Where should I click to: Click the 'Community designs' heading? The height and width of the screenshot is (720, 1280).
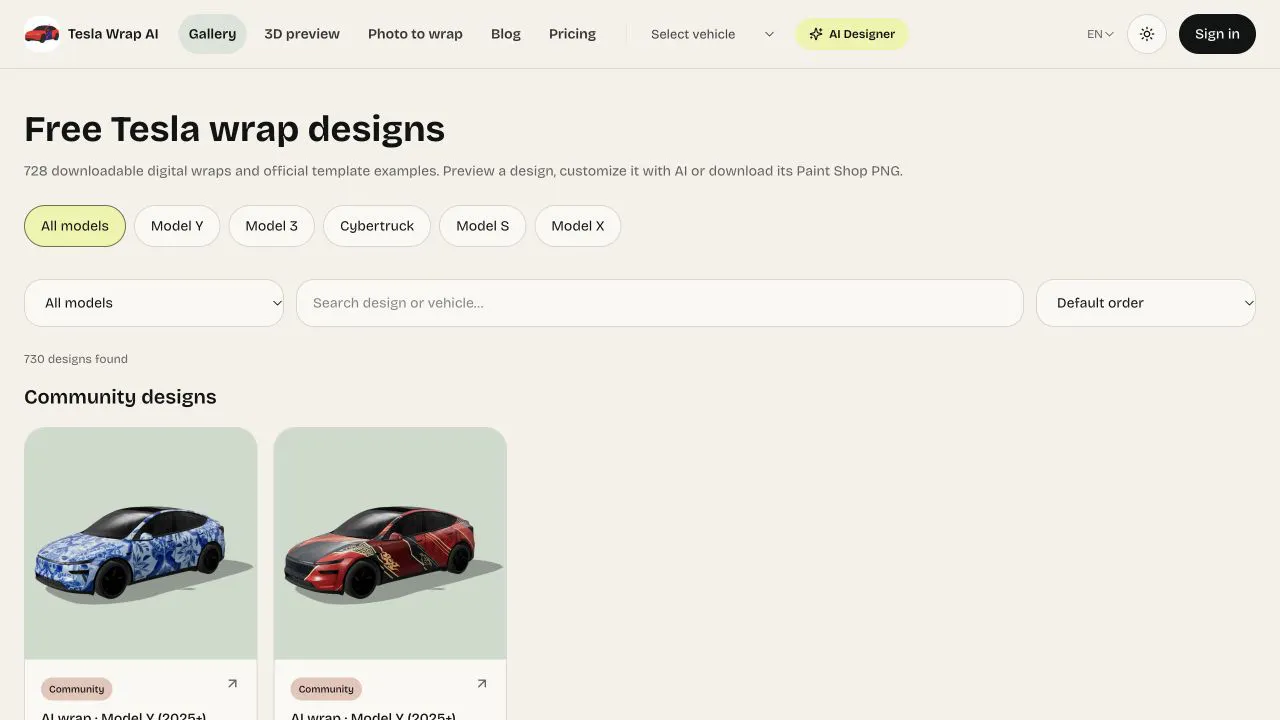tap(120, 397)
